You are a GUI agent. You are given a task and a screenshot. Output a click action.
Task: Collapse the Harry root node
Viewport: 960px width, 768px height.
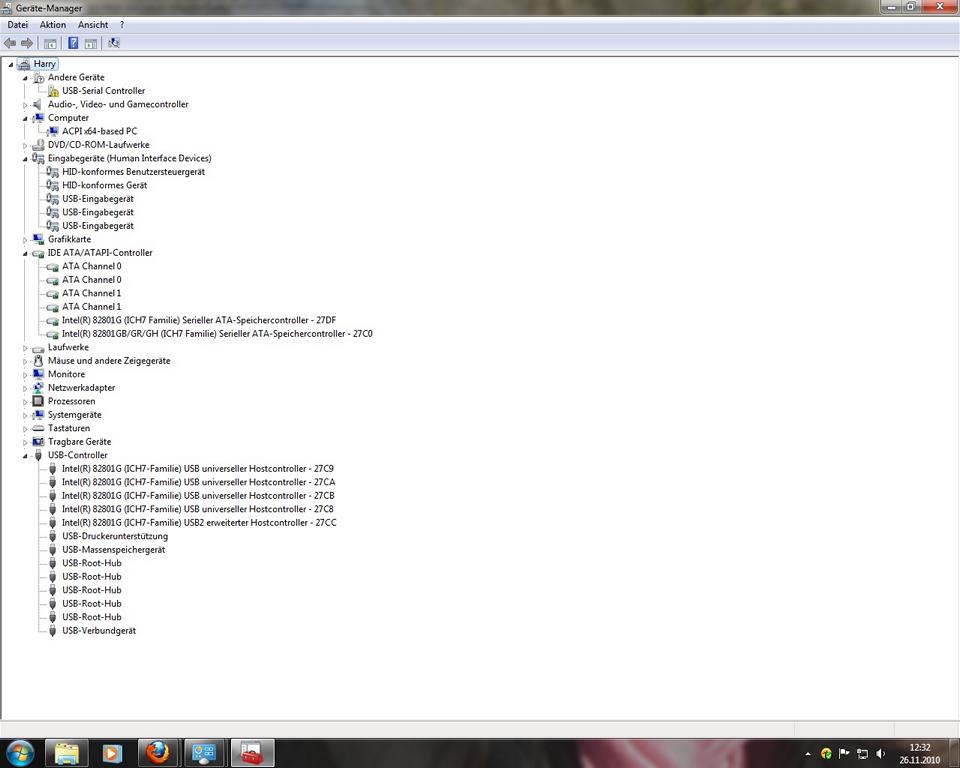tap(11, 64)
